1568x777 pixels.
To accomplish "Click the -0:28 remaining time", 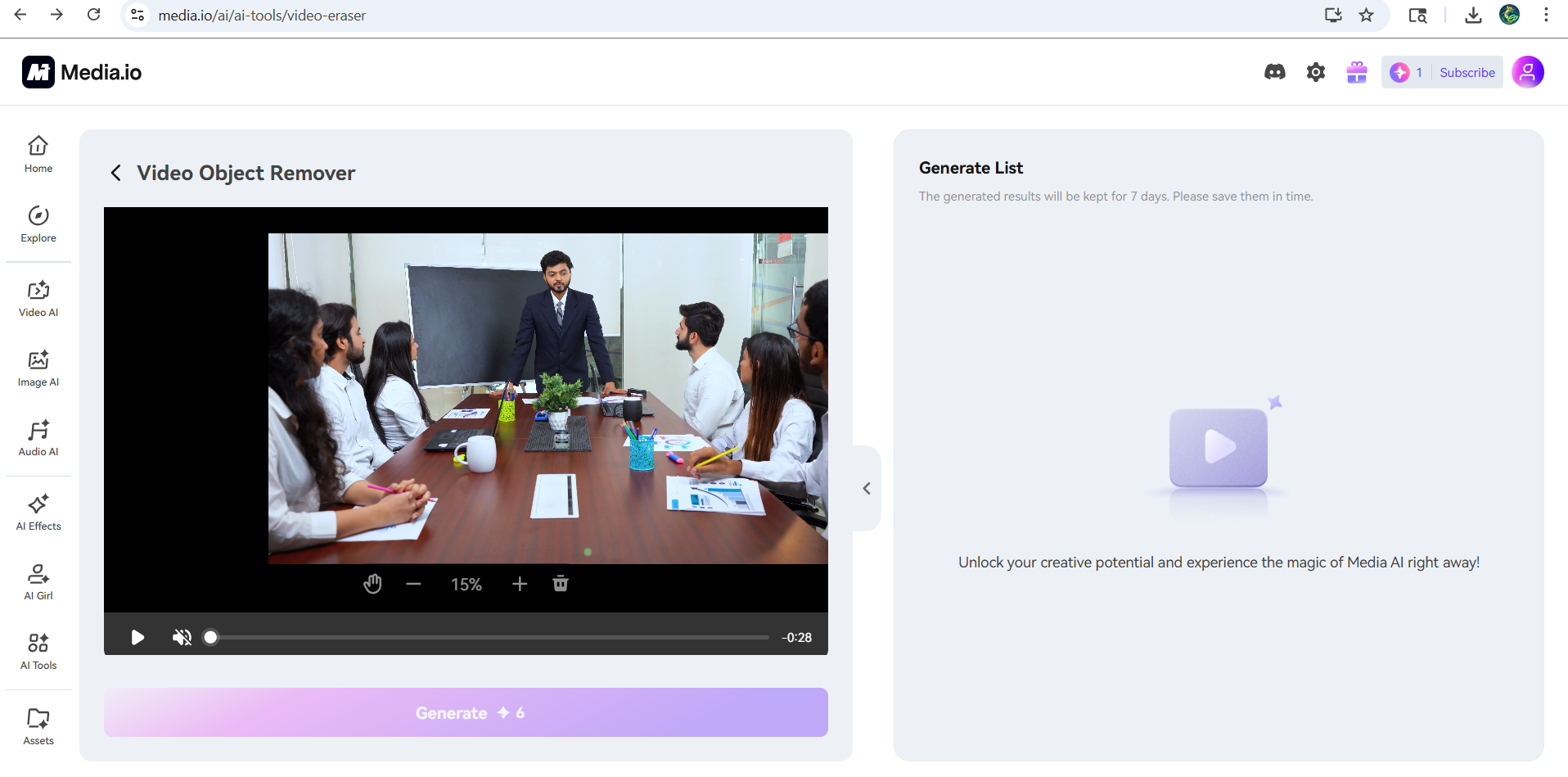I will [796, 637].
